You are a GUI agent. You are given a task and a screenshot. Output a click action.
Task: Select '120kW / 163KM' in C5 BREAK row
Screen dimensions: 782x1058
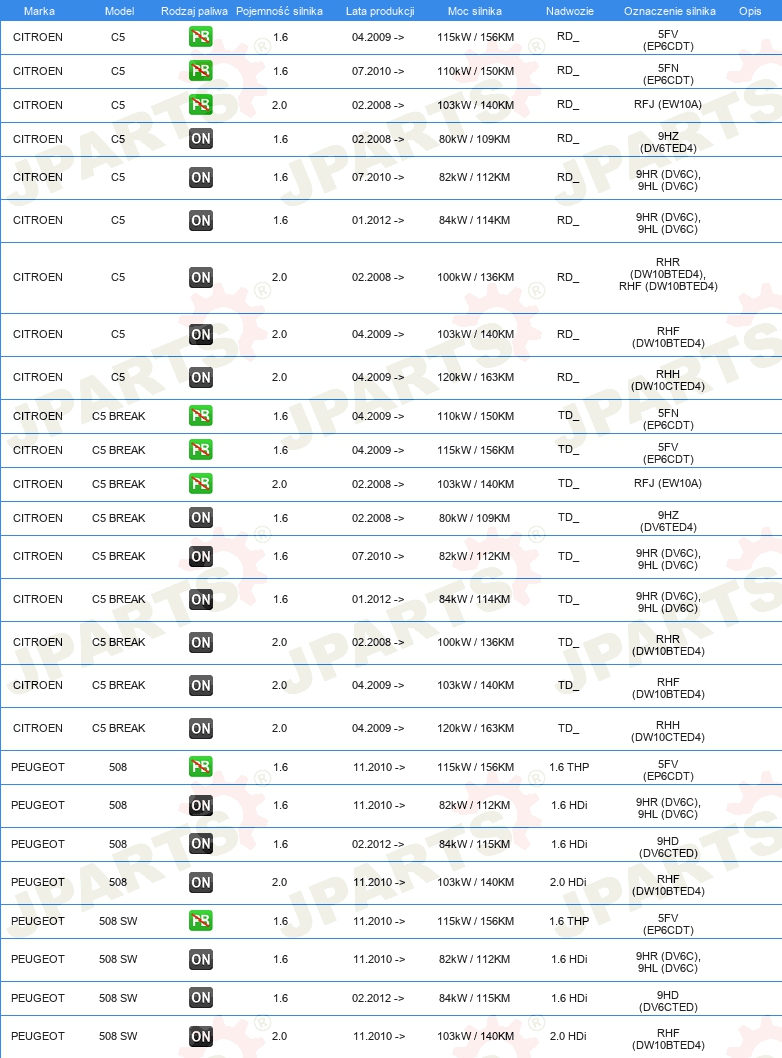475,728
